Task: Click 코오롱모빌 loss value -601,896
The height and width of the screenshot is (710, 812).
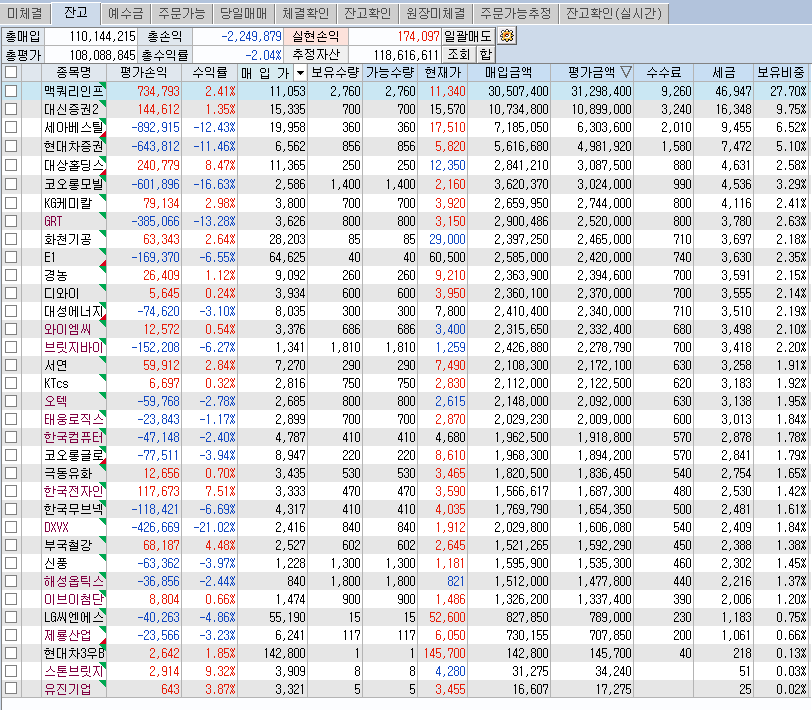Action: (x=155, y=184)
